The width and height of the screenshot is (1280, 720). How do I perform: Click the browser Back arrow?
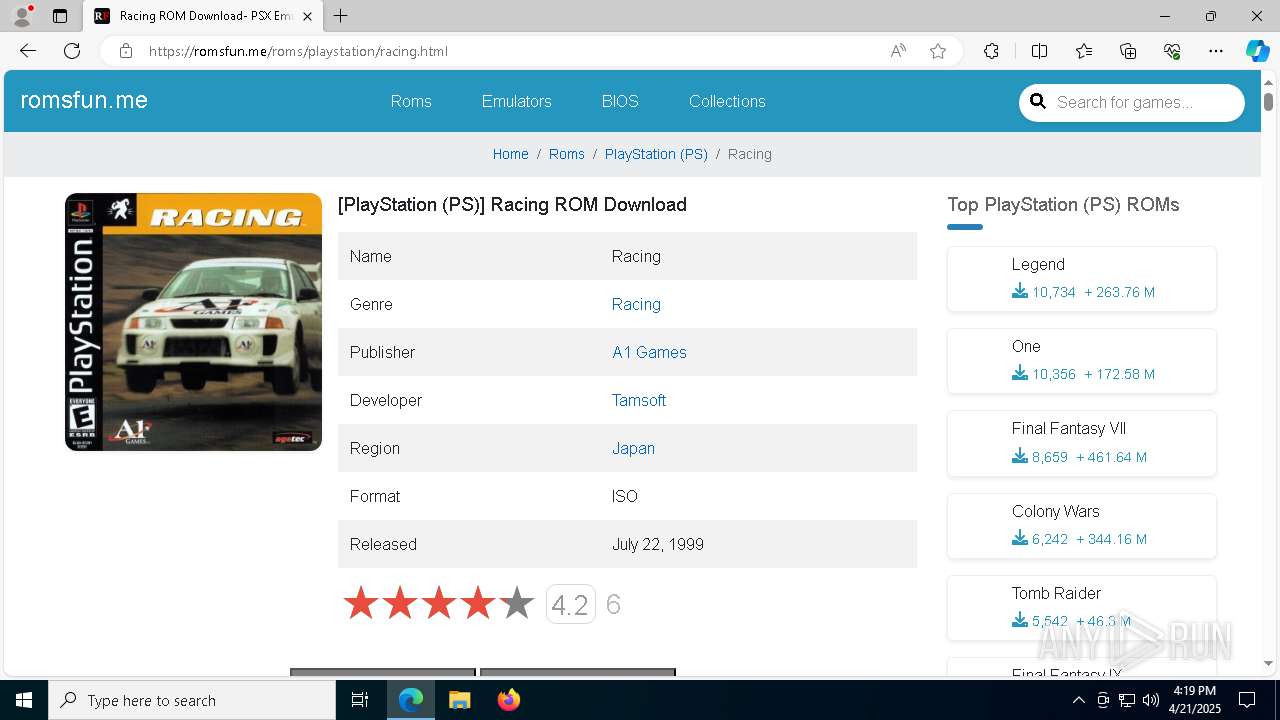click(28, 51)
